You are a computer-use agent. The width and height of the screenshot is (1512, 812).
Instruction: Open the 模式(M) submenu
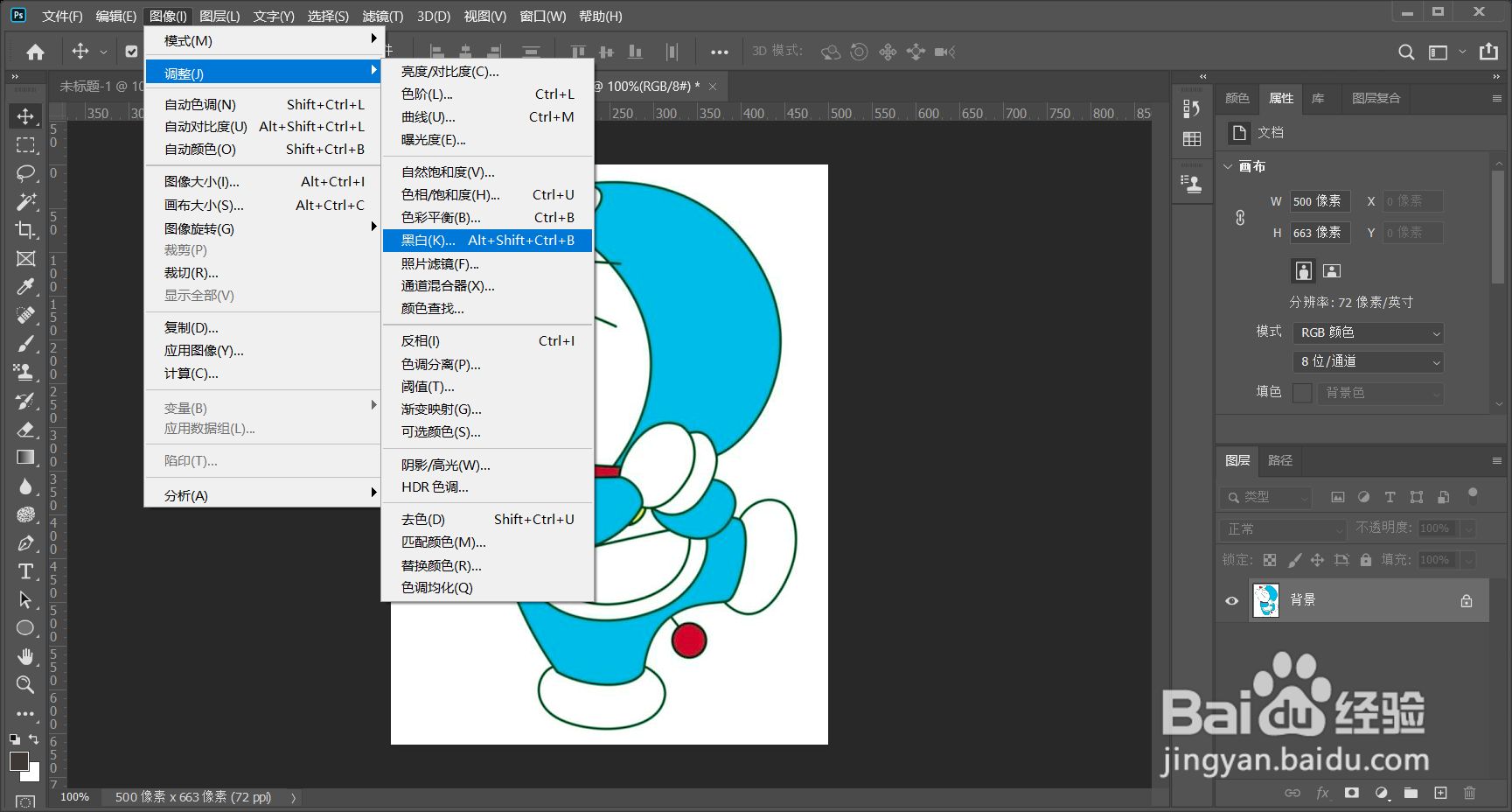[264, 41]
